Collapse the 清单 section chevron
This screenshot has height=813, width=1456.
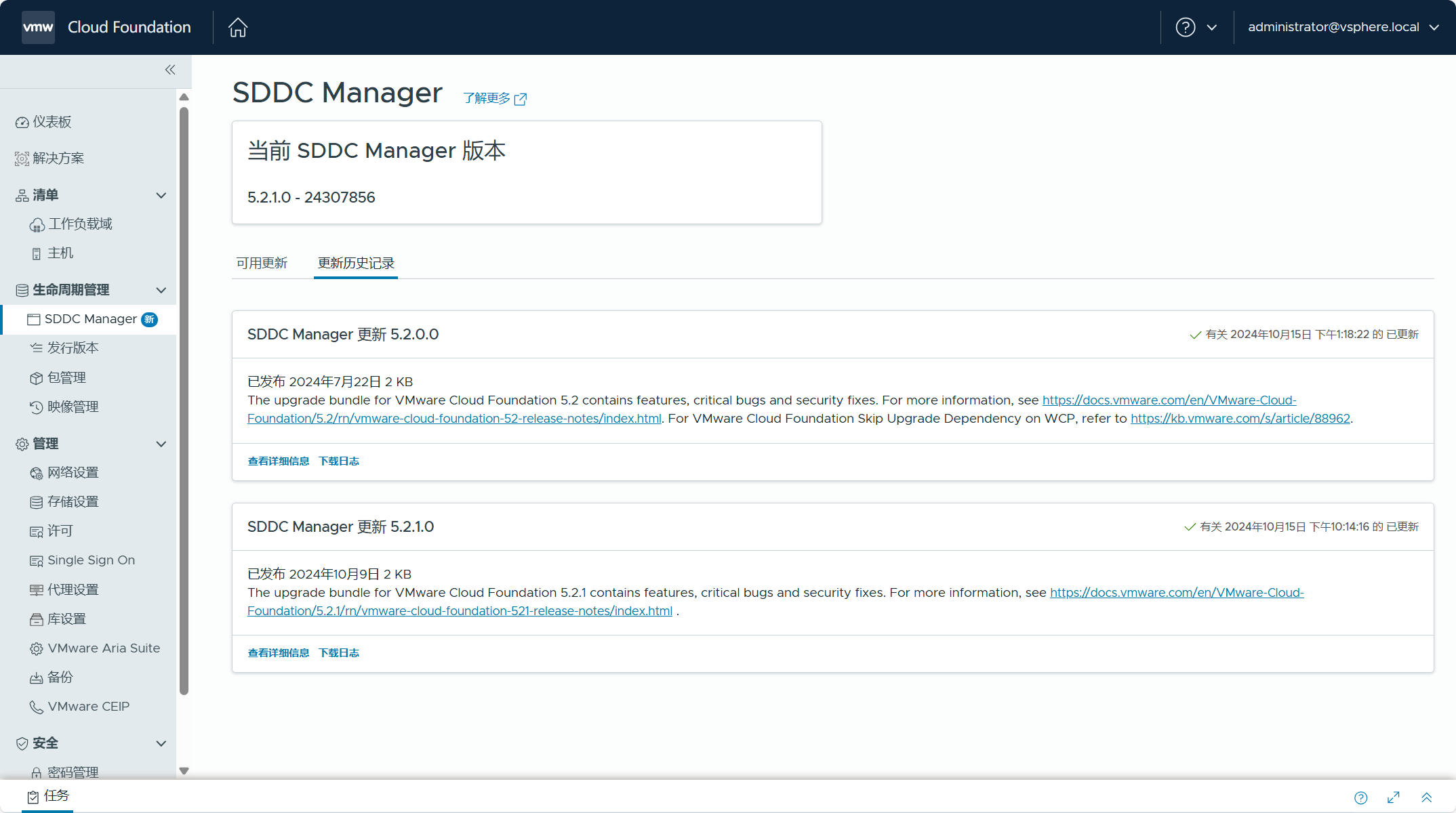[161, 195]
